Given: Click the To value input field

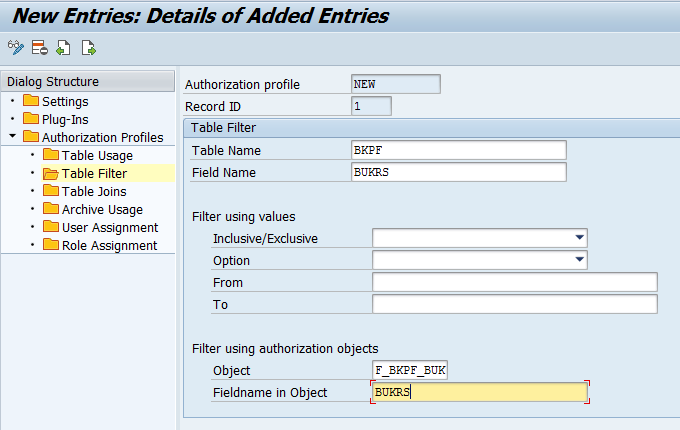Looking at the screenshot, I should (515, 304).
